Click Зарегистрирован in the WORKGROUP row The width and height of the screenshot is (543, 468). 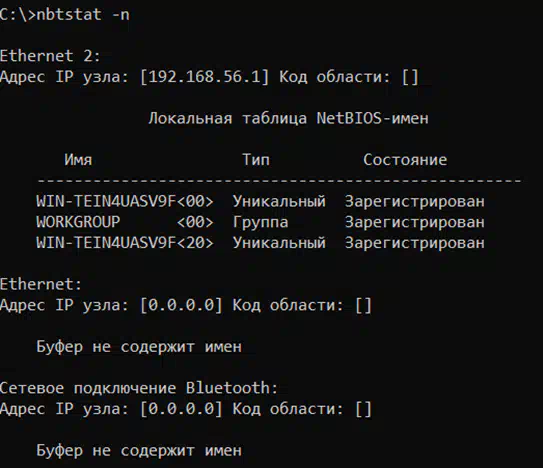415,222
